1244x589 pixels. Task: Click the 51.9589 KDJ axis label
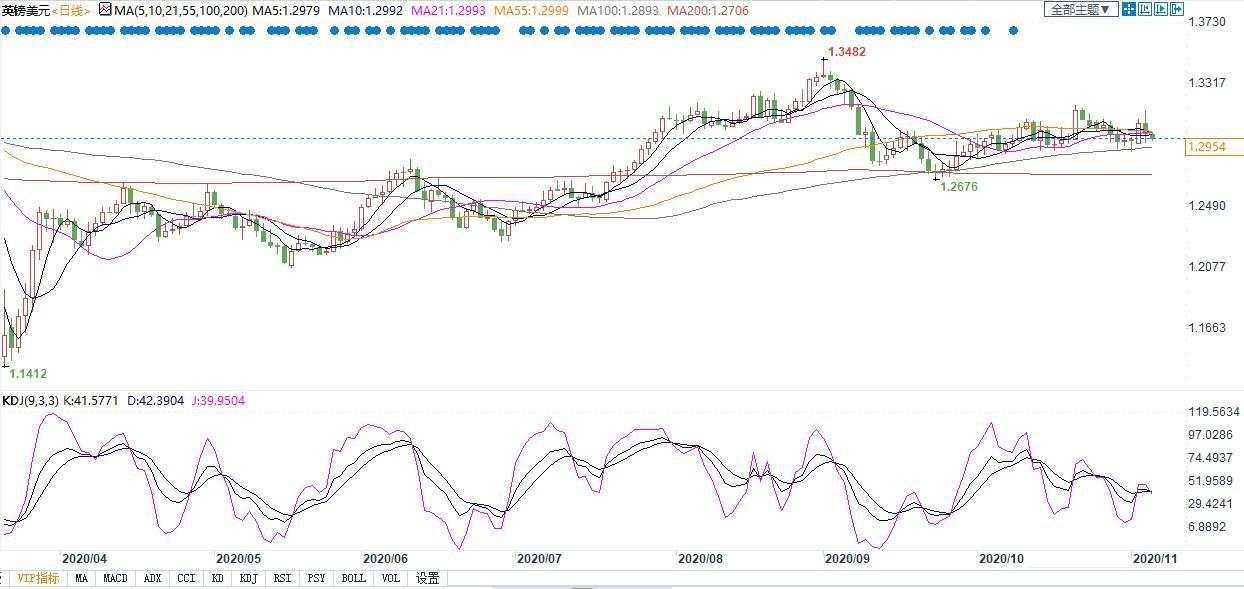[x=1210, y=481]
